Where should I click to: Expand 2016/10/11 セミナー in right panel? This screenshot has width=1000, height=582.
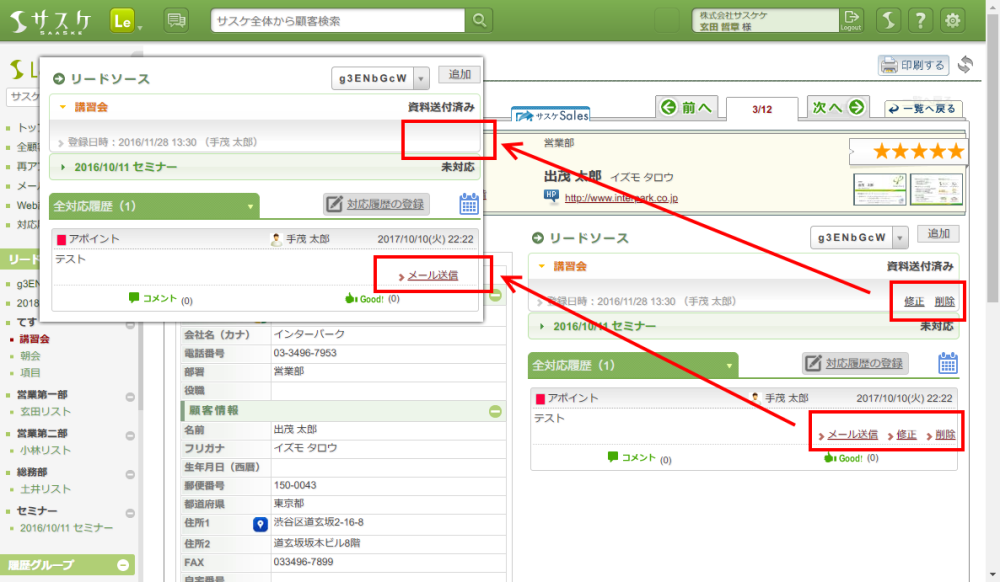point(541,326)
